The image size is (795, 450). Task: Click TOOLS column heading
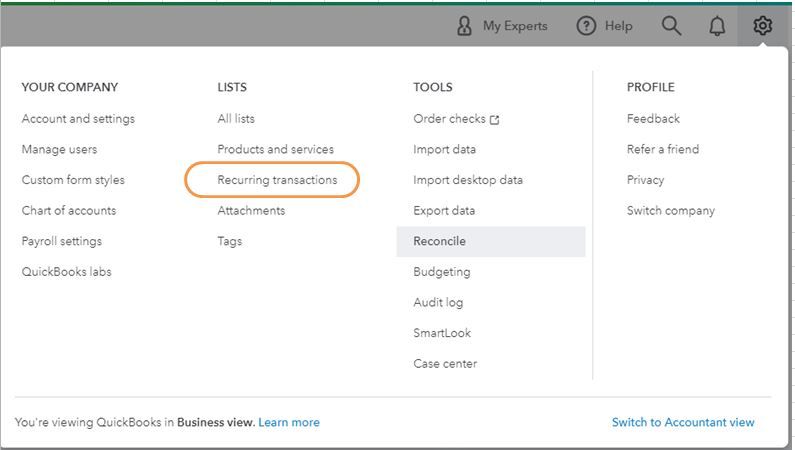click(x=432, y=87)
